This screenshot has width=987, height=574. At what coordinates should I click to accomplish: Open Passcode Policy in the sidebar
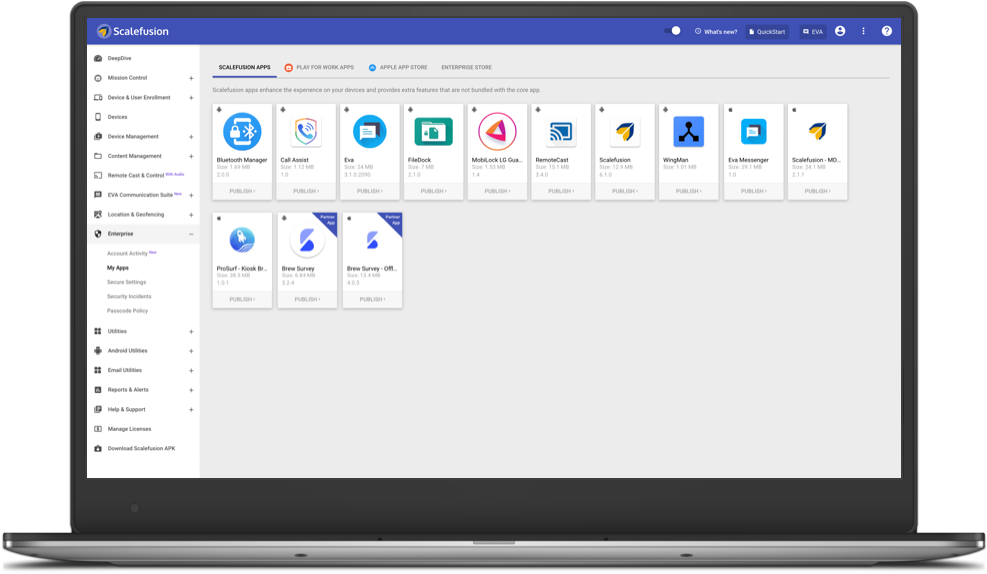coord(127,311)
